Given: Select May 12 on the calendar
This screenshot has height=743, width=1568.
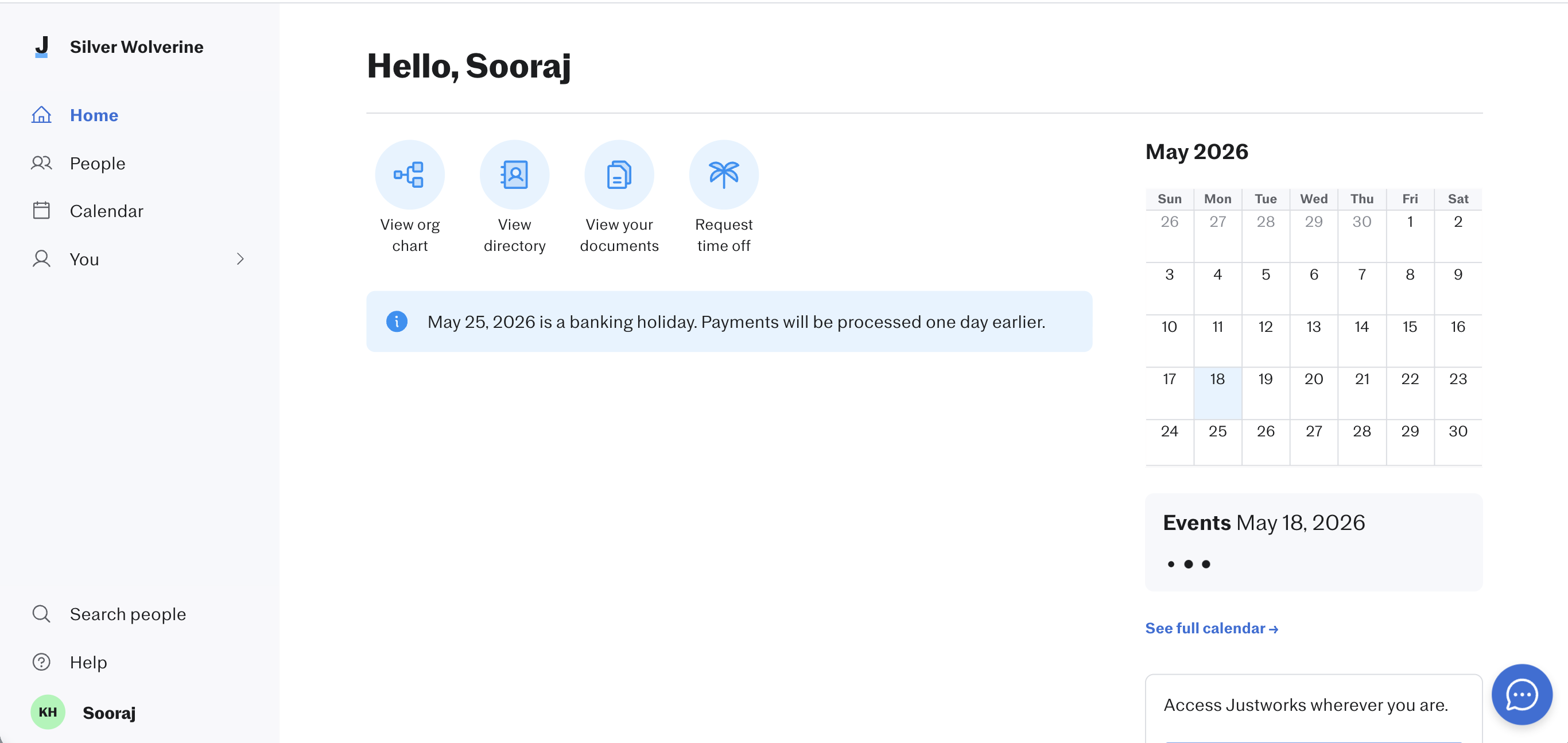Looking at the screenshot, I should [1266, 340].
